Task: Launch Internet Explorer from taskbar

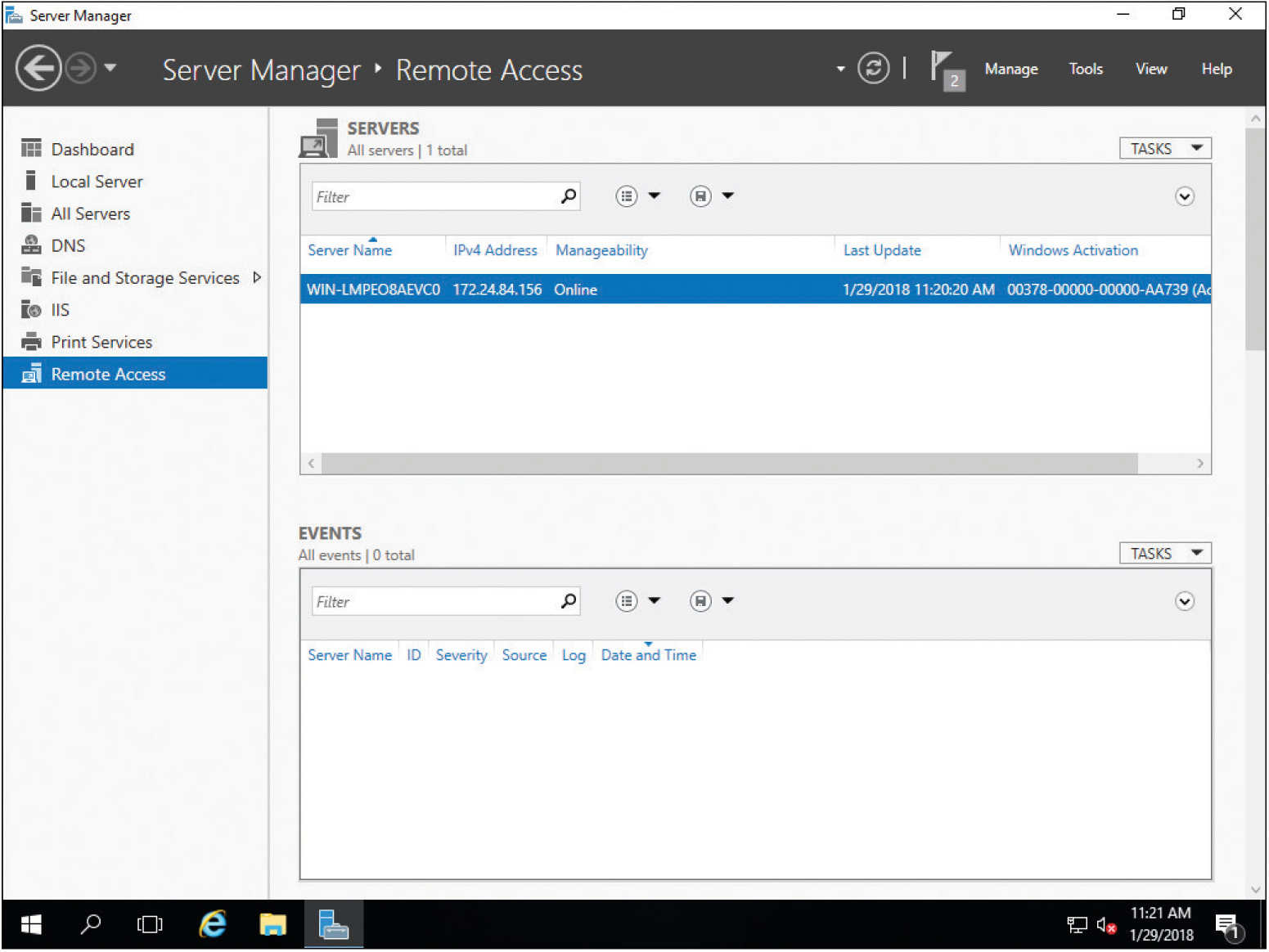Action: 213,925
